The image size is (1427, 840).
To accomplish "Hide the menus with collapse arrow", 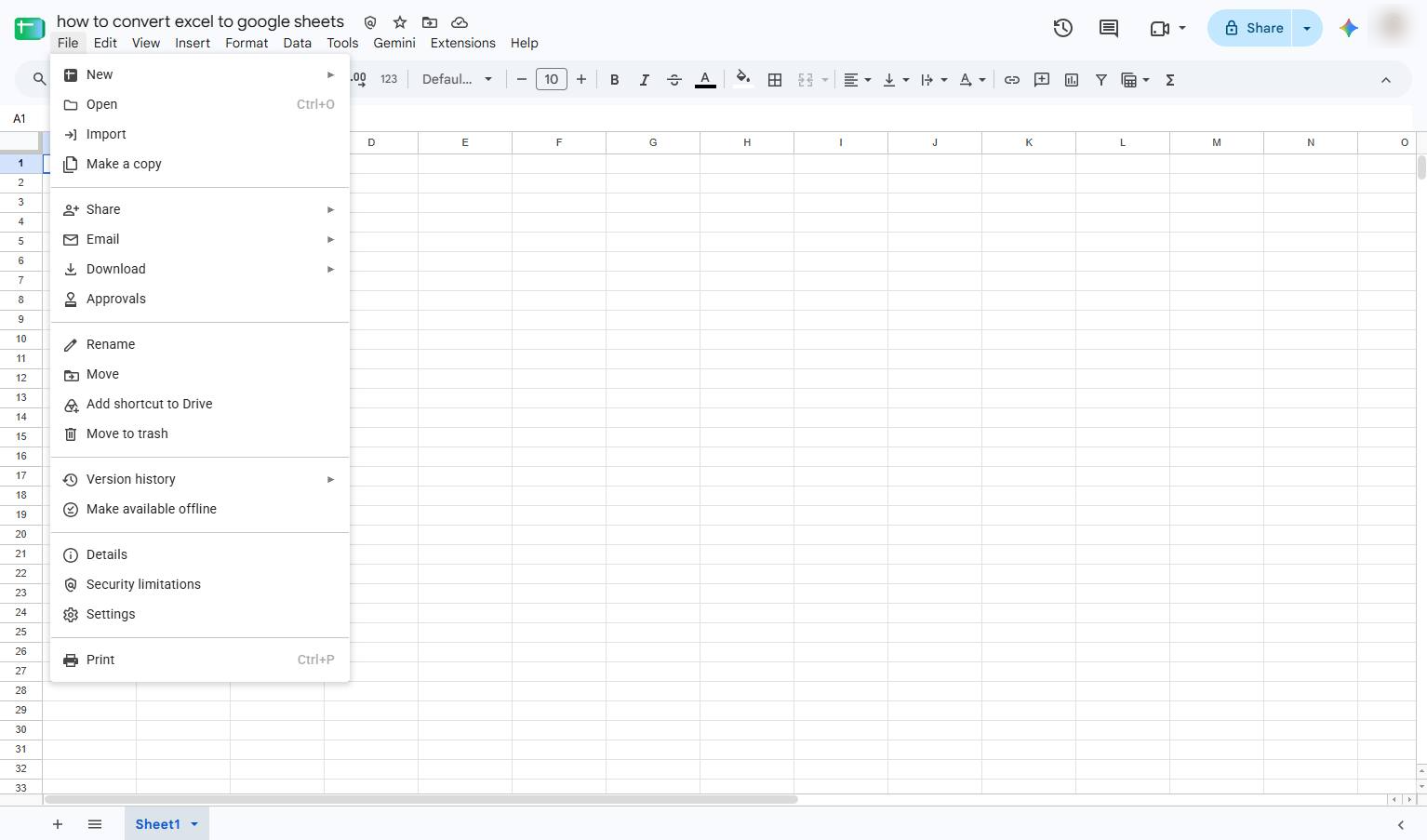I will [x=1386, y=80].
